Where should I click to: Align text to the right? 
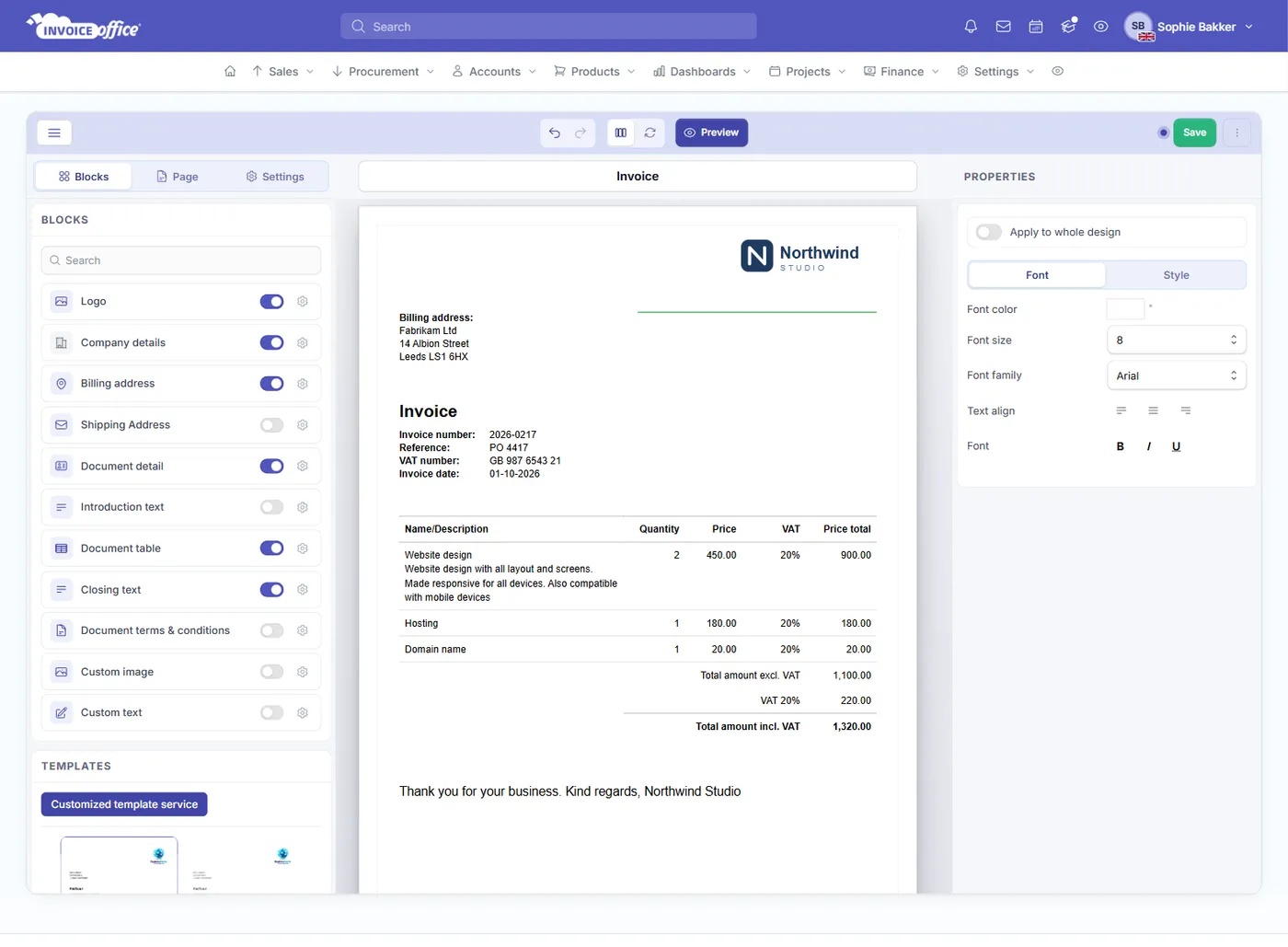(1186, 410)
